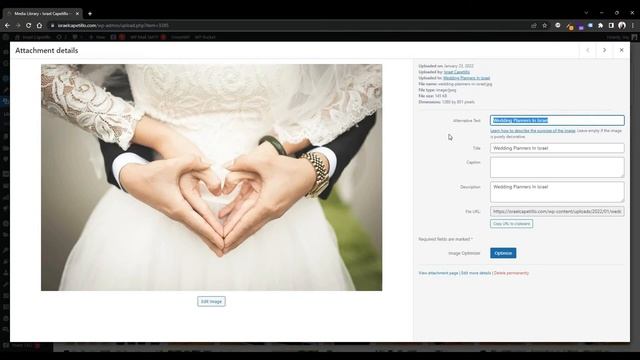Viewport: 640px width, 360px height.
Task: Click the white circular extension icon
Action: click(558, 25)
